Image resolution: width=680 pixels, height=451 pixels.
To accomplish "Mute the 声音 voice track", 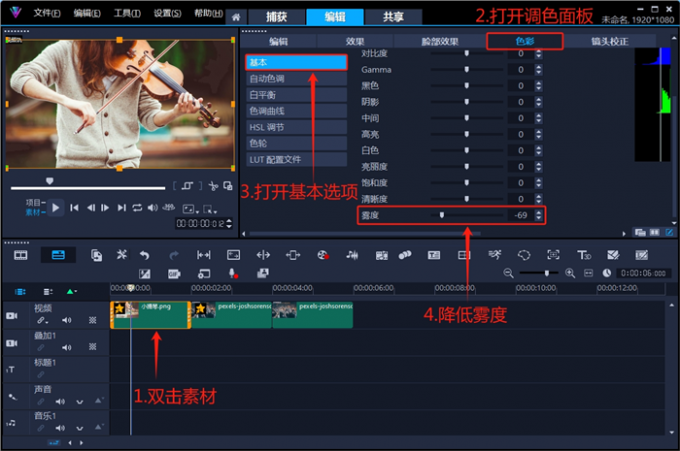I will click(62, 401).
